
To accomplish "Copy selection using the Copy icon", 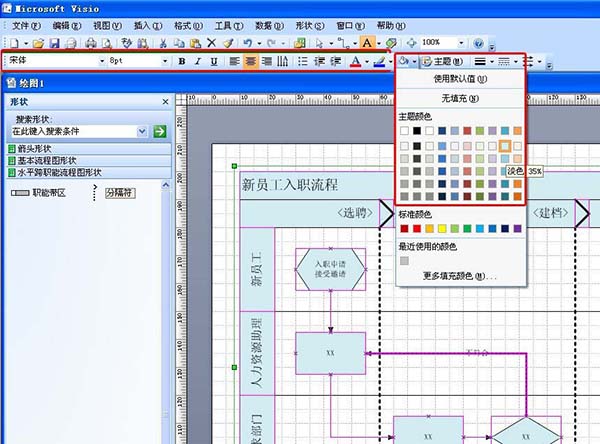I will 179,43.
